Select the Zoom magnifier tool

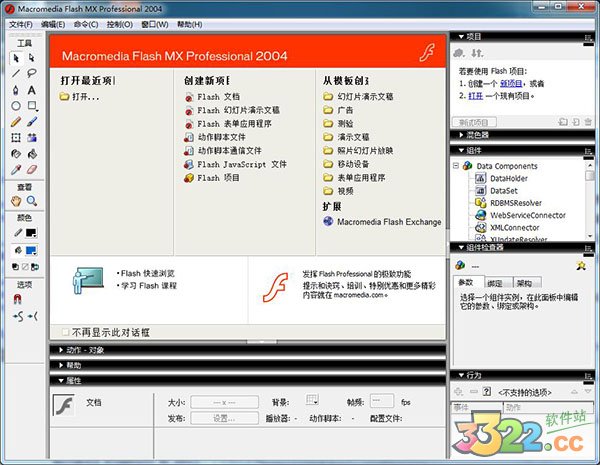click(x=32, y=201)
